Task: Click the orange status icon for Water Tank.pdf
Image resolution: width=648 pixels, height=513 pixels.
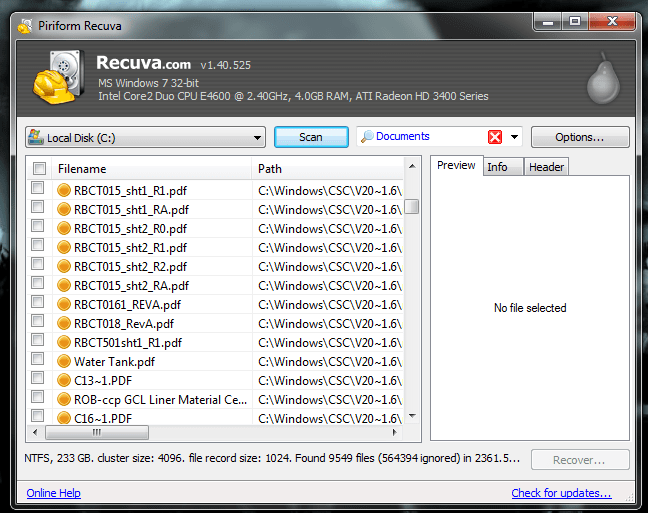Action: point(64,361)
